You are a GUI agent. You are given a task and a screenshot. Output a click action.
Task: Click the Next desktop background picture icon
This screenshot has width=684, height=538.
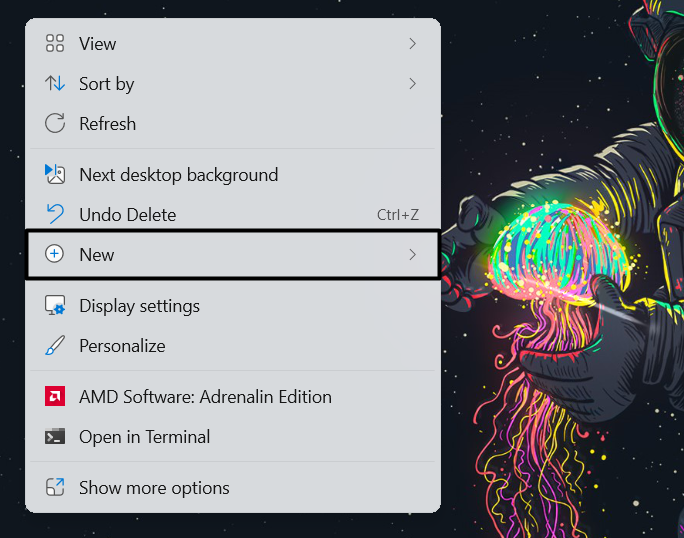tap(55, 175)
